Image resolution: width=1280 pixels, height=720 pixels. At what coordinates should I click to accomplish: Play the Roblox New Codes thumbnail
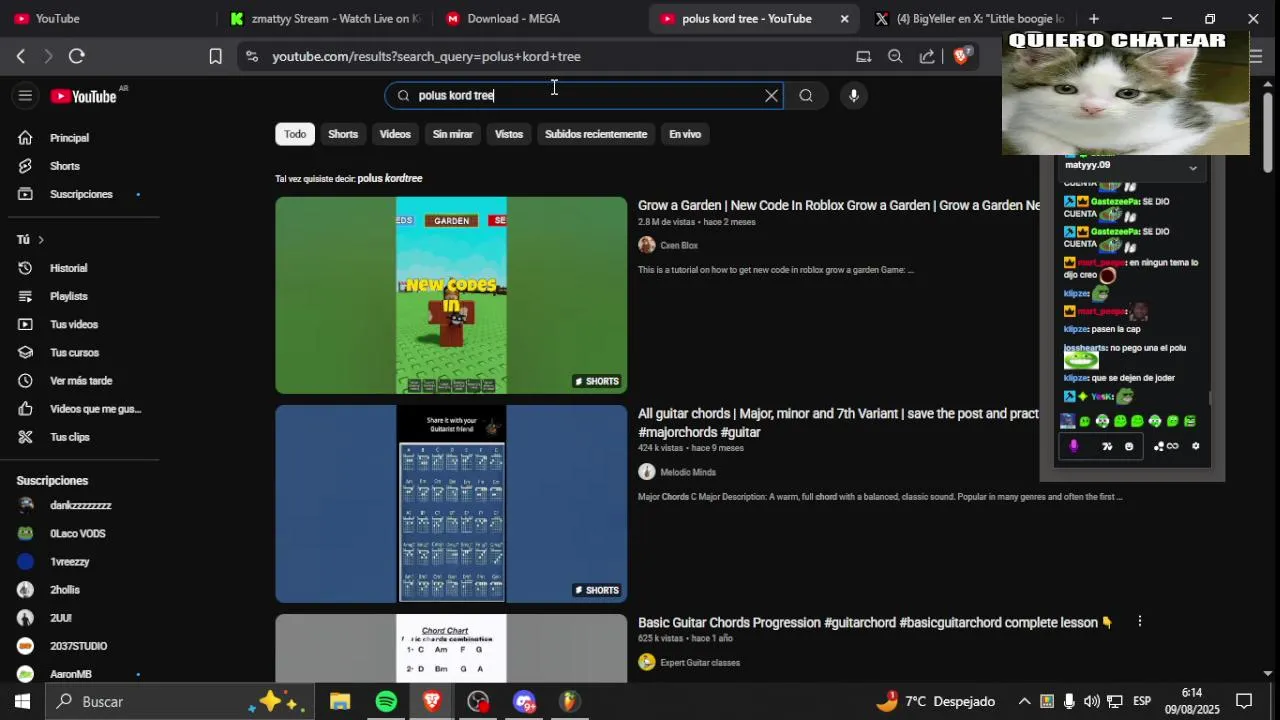pyautogui.click(x=451, y=295)
